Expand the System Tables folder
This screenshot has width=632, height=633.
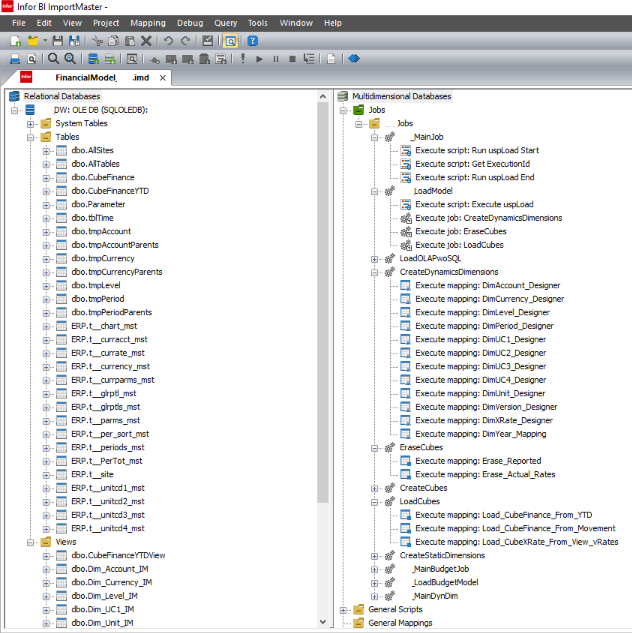coord(30,124)
